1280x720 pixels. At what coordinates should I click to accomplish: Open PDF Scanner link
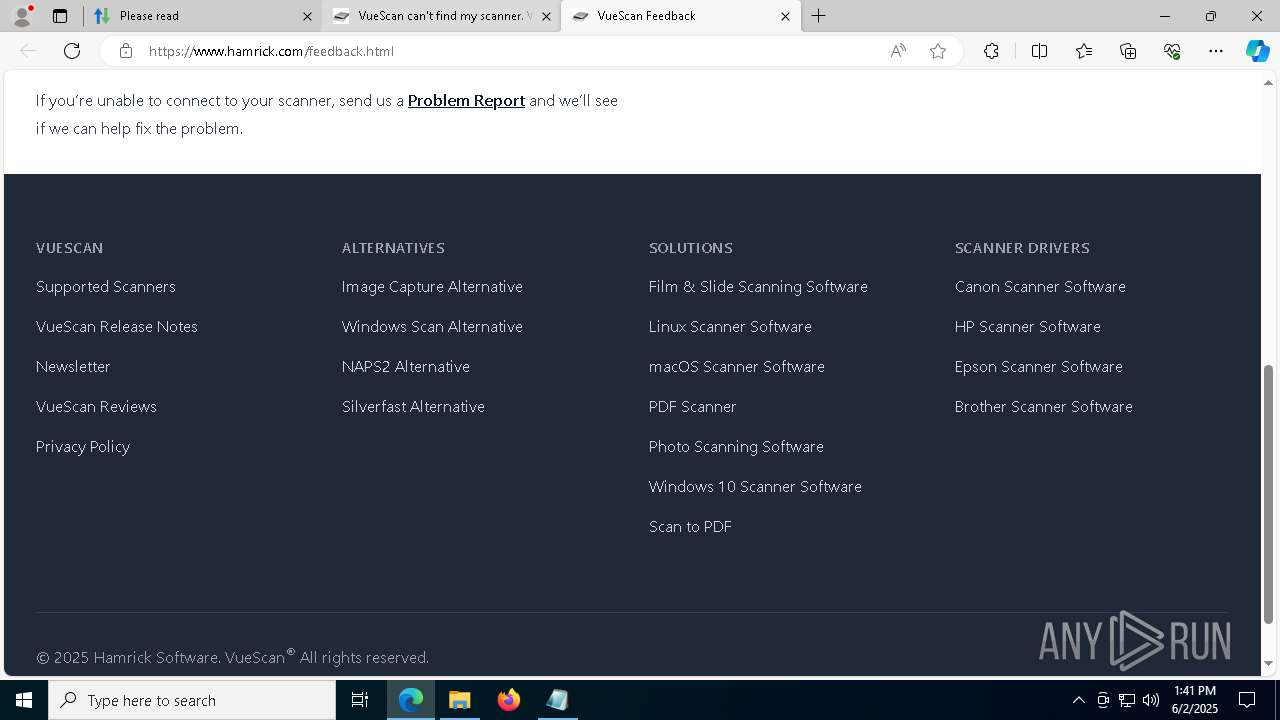693,407
